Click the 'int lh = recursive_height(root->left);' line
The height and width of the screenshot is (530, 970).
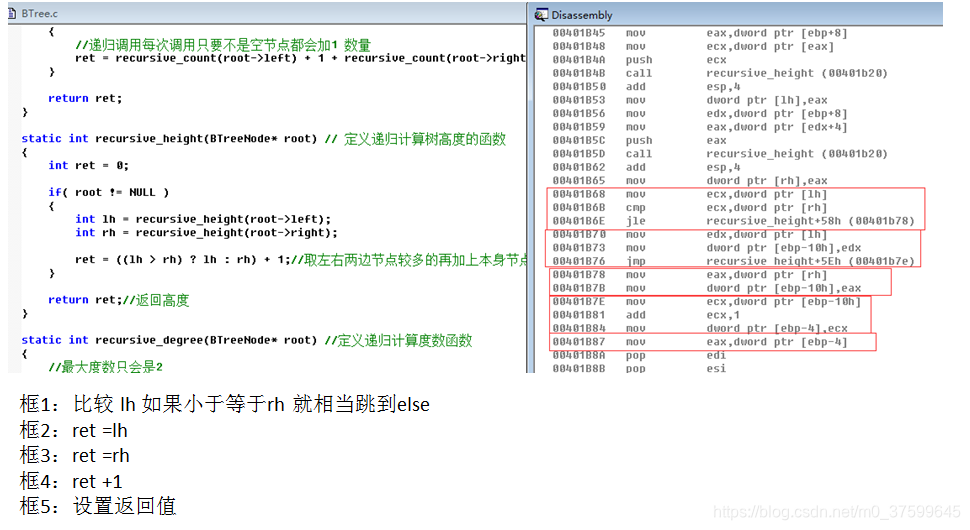click(203, 219)
